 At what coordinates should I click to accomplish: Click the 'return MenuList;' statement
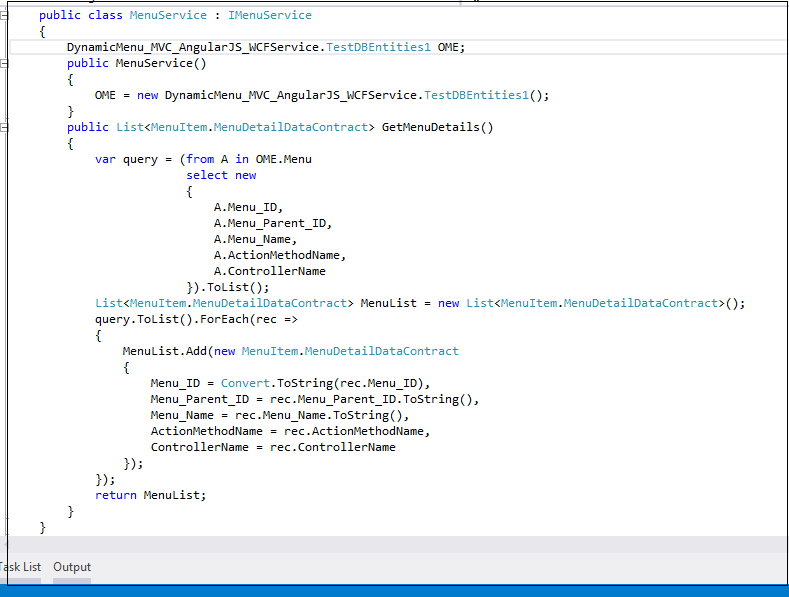[150, 495]
